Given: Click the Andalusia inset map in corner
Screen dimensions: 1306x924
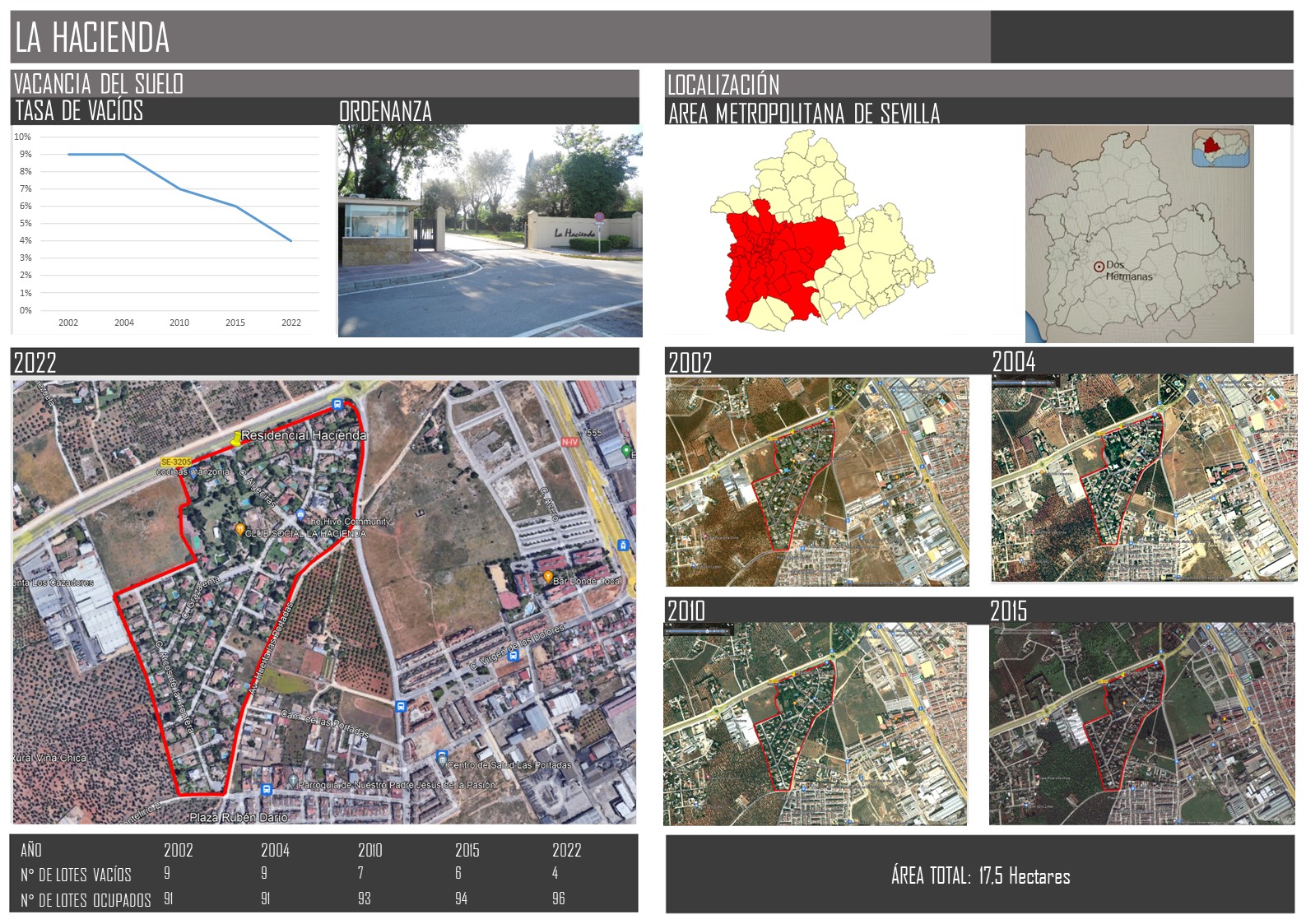Looking at the screenshot, I should point(1220,148).
